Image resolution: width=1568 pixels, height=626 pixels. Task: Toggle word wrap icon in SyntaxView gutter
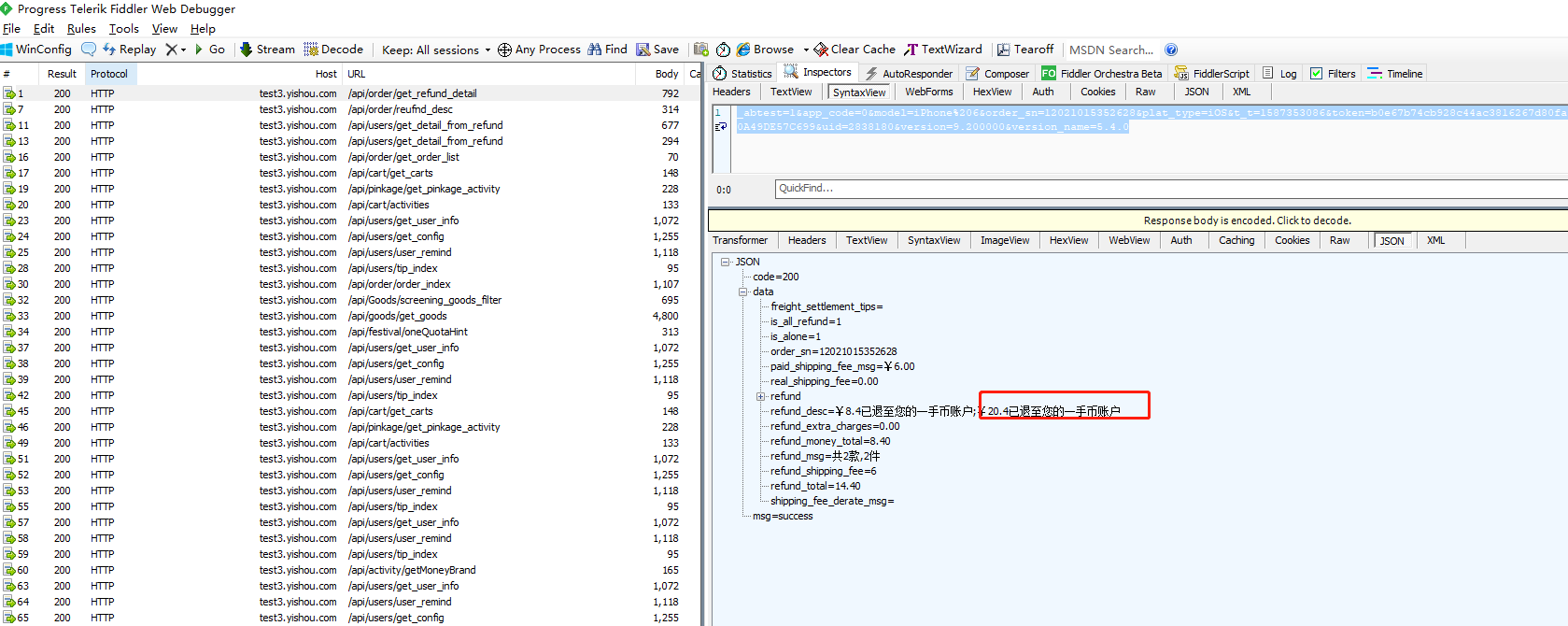[720, 127]
